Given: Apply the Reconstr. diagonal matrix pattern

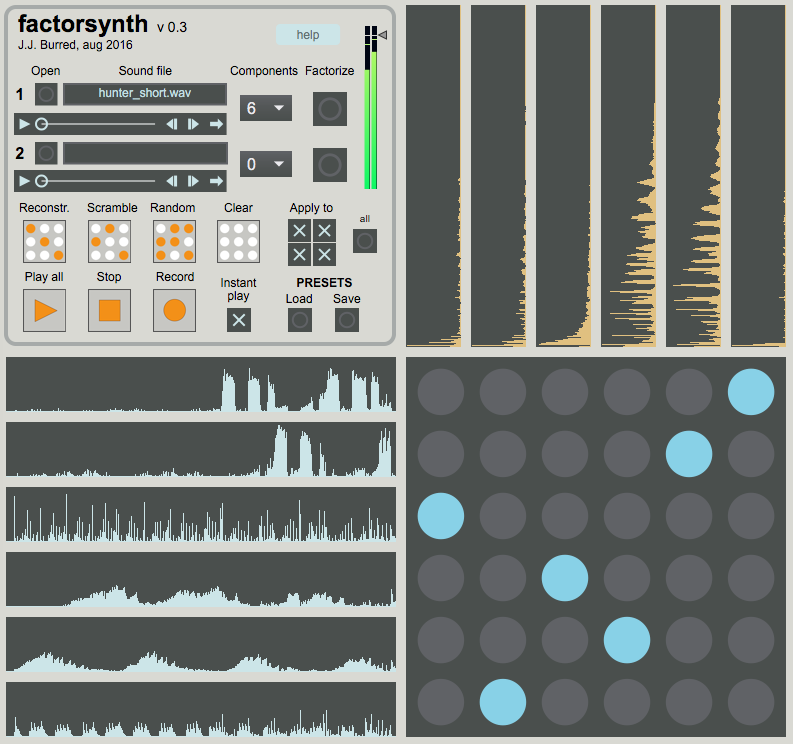Looking at the screenshot, I should [x=45, y=242].
